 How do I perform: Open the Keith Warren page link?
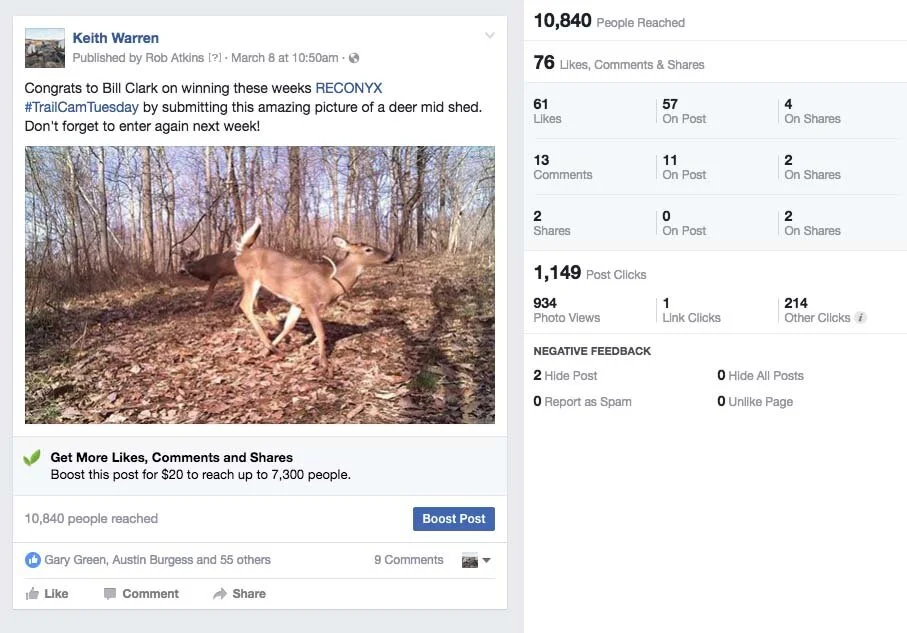click(115, 38)
